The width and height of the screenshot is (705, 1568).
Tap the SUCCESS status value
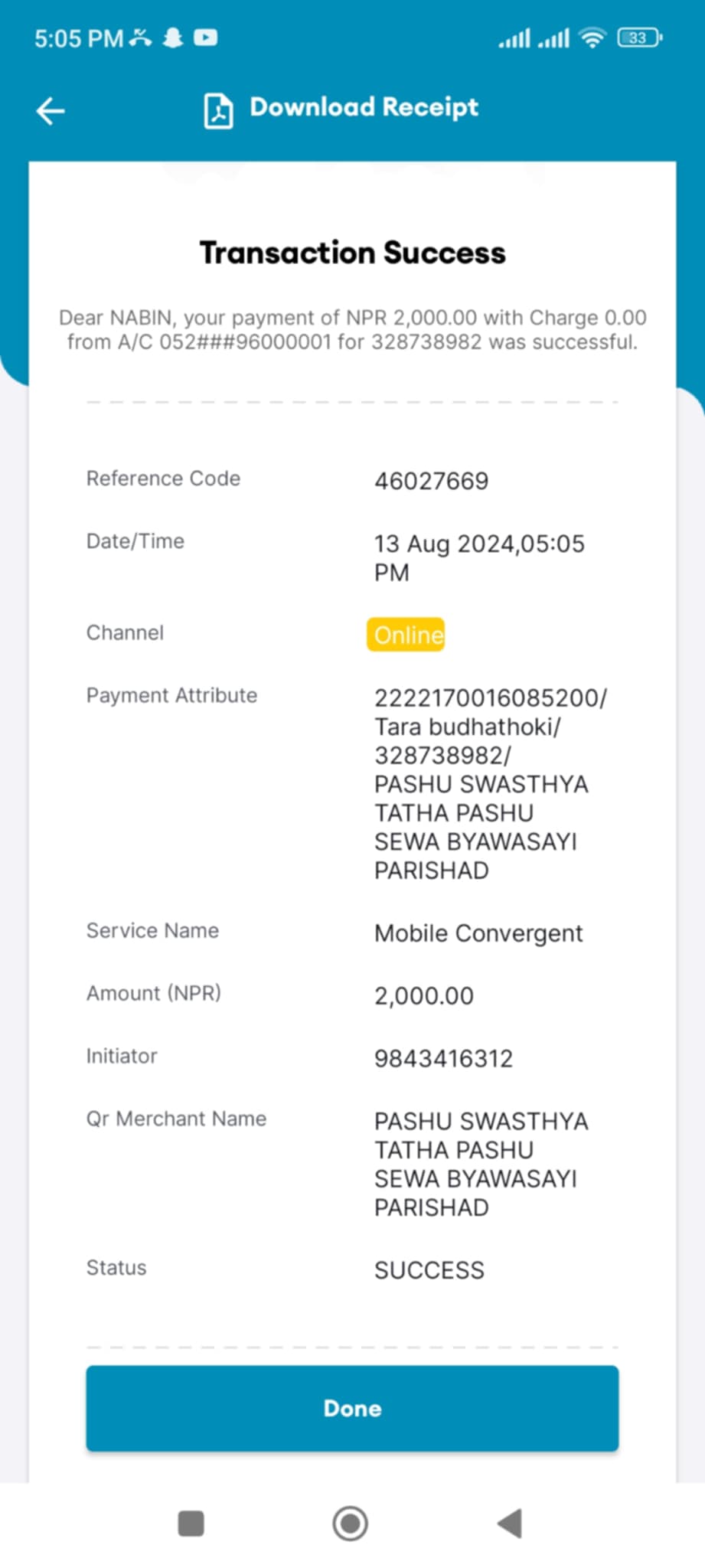(x=429, y=1270)
